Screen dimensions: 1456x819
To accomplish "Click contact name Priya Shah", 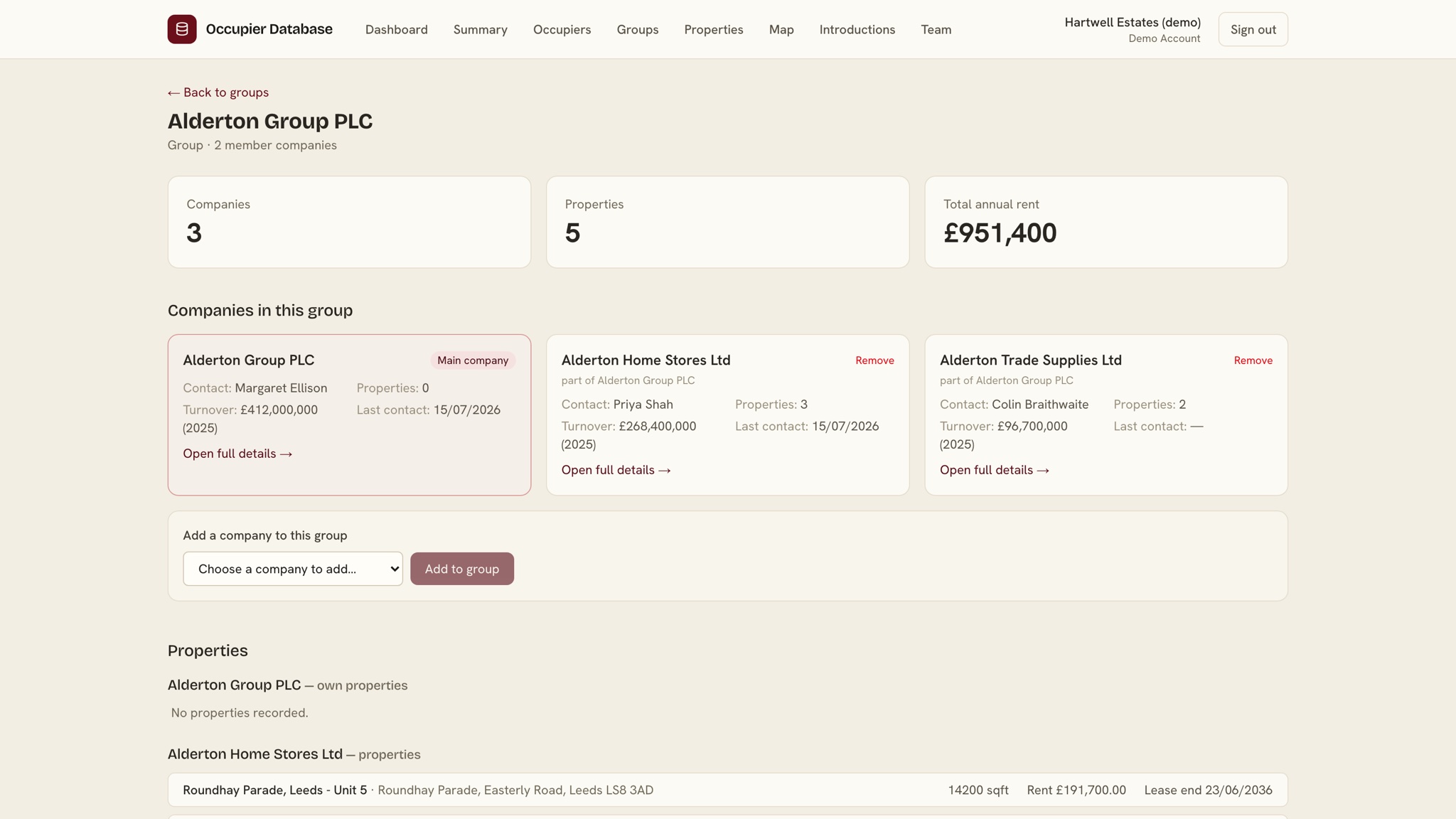I will [x=643, y=405].
